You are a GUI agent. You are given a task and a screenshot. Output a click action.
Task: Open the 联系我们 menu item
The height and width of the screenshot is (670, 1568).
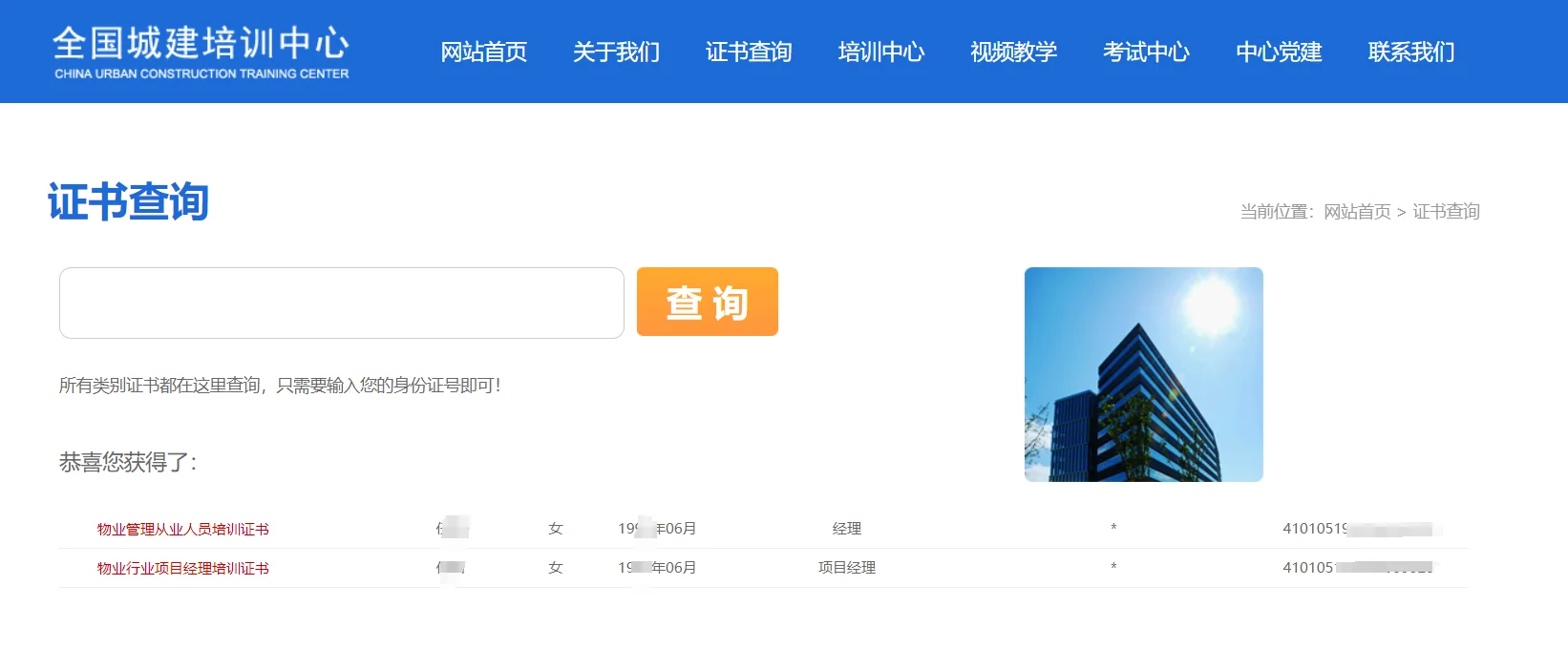click(1411, 52)
